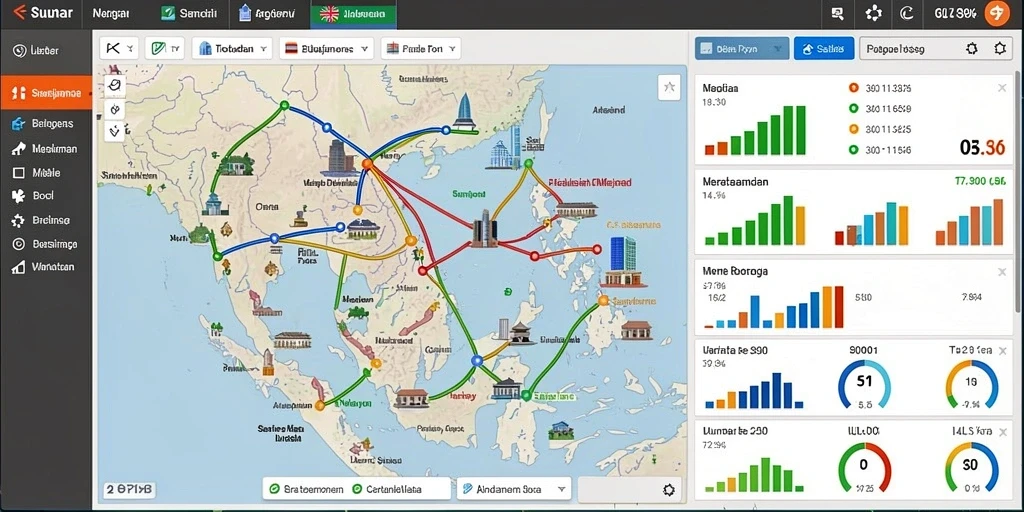Click the blue Satins button

point(824,48)
